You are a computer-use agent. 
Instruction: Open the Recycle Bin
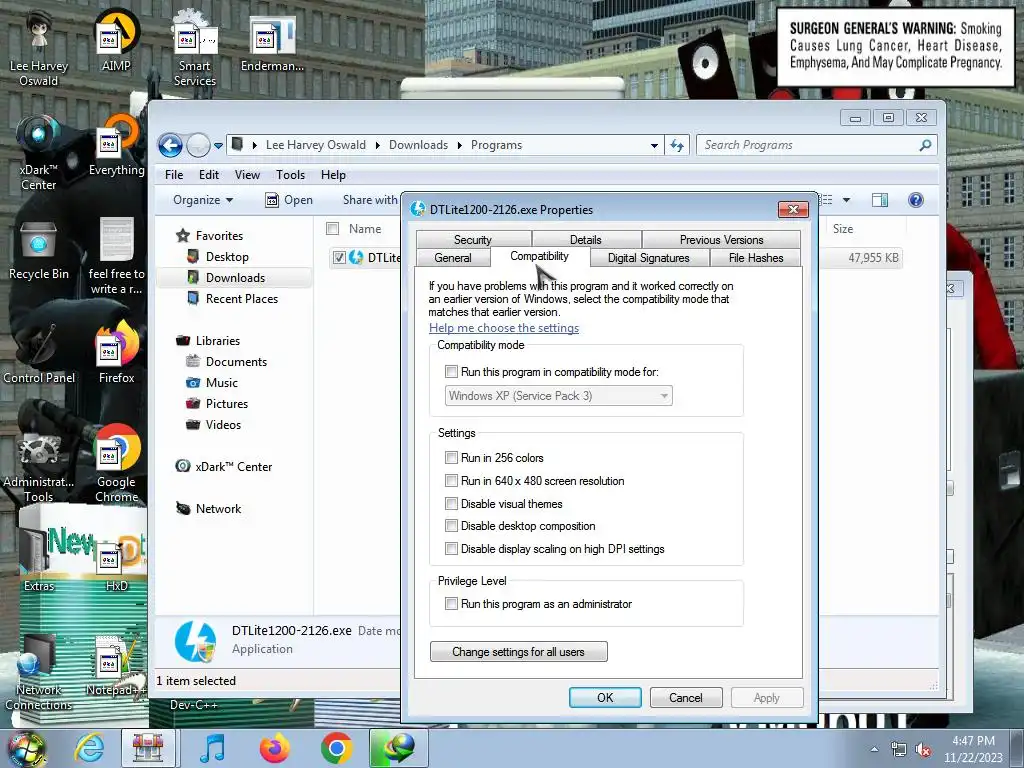click(x=39, y=249)
